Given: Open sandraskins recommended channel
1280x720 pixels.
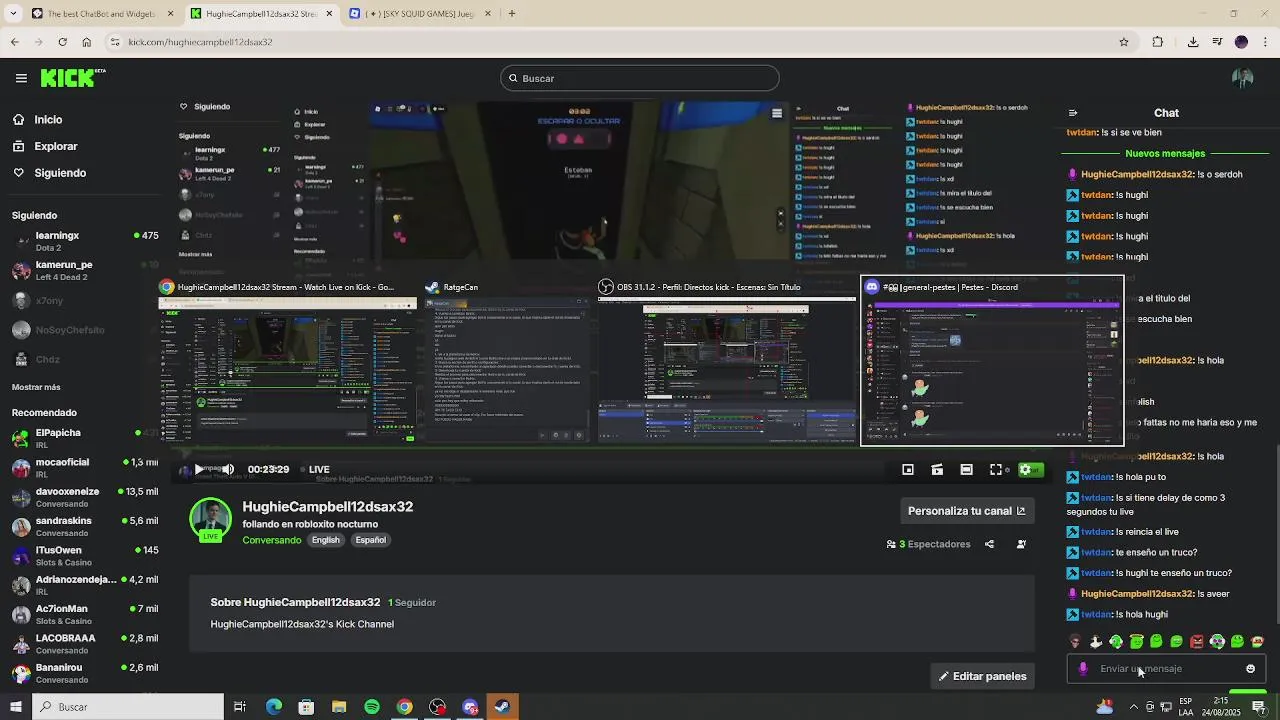Looking at the screenshot, I should [85, 526].
